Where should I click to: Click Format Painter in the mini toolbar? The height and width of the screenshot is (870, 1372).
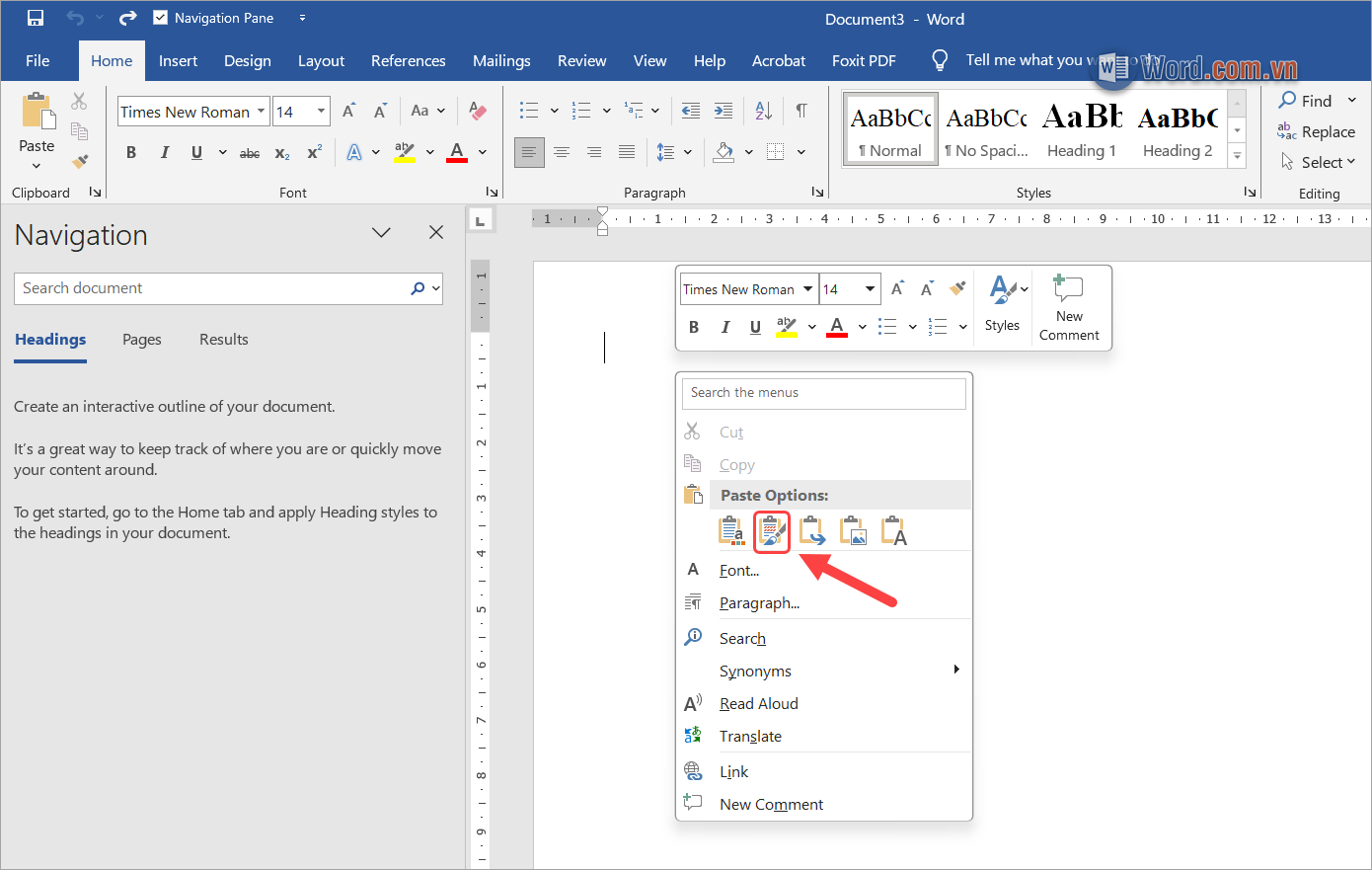tap(956, 288)
